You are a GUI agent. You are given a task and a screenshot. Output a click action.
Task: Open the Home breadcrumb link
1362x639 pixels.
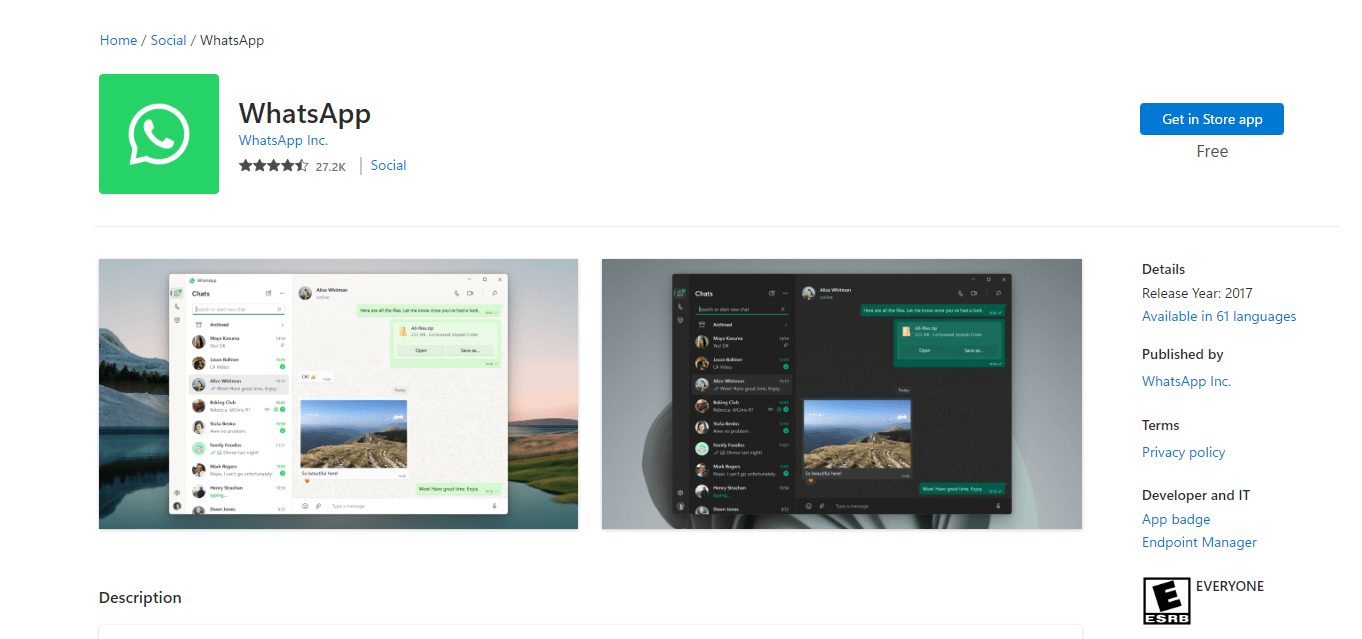117,40
